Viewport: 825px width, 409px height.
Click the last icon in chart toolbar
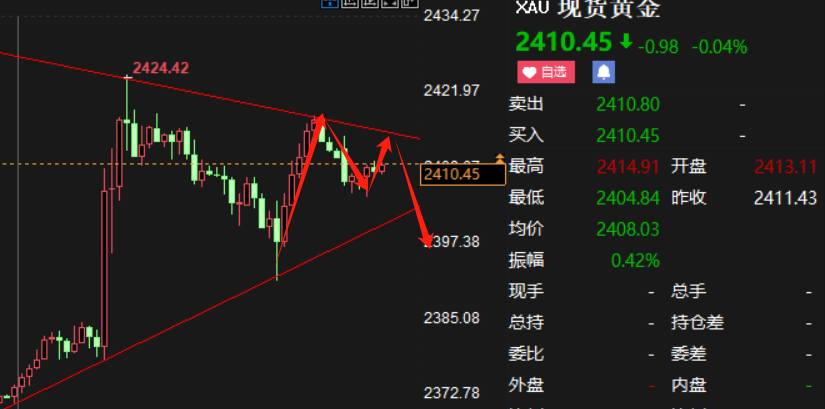pyautogui.click(x=410, y=4)
